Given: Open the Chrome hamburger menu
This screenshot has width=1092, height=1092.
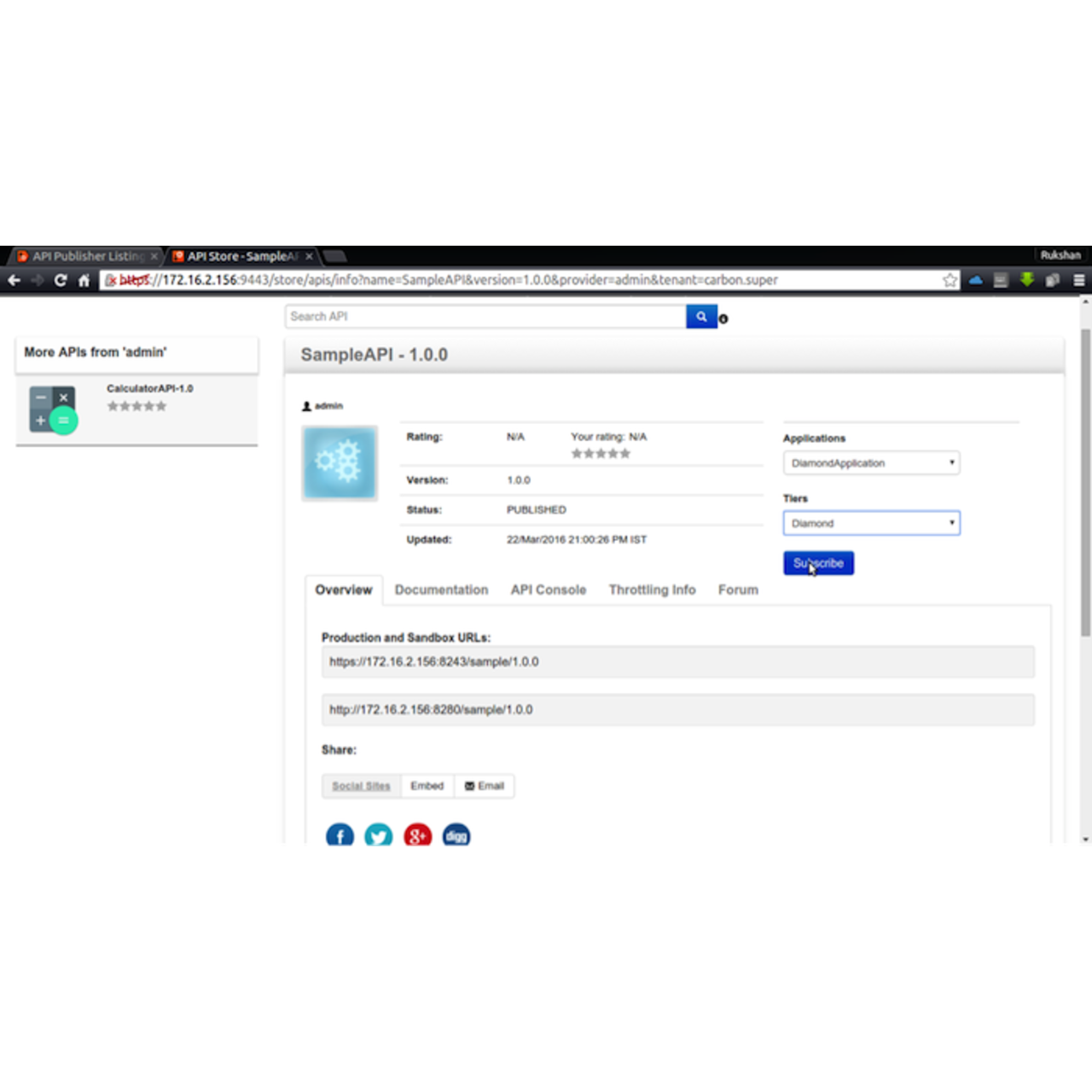Looking at the screenshot, I should coord(1078,280).
